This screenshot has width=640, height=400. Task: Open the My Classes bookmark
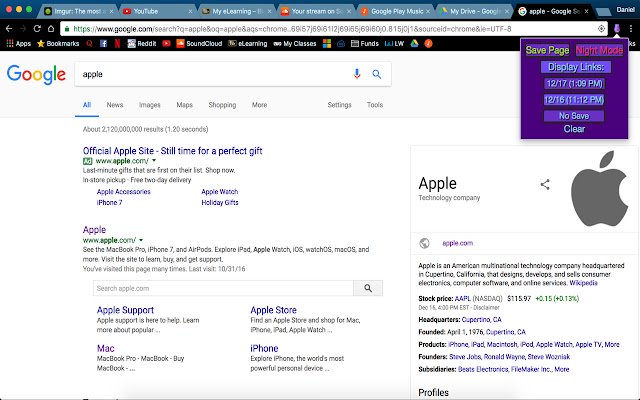click(295, 43)
